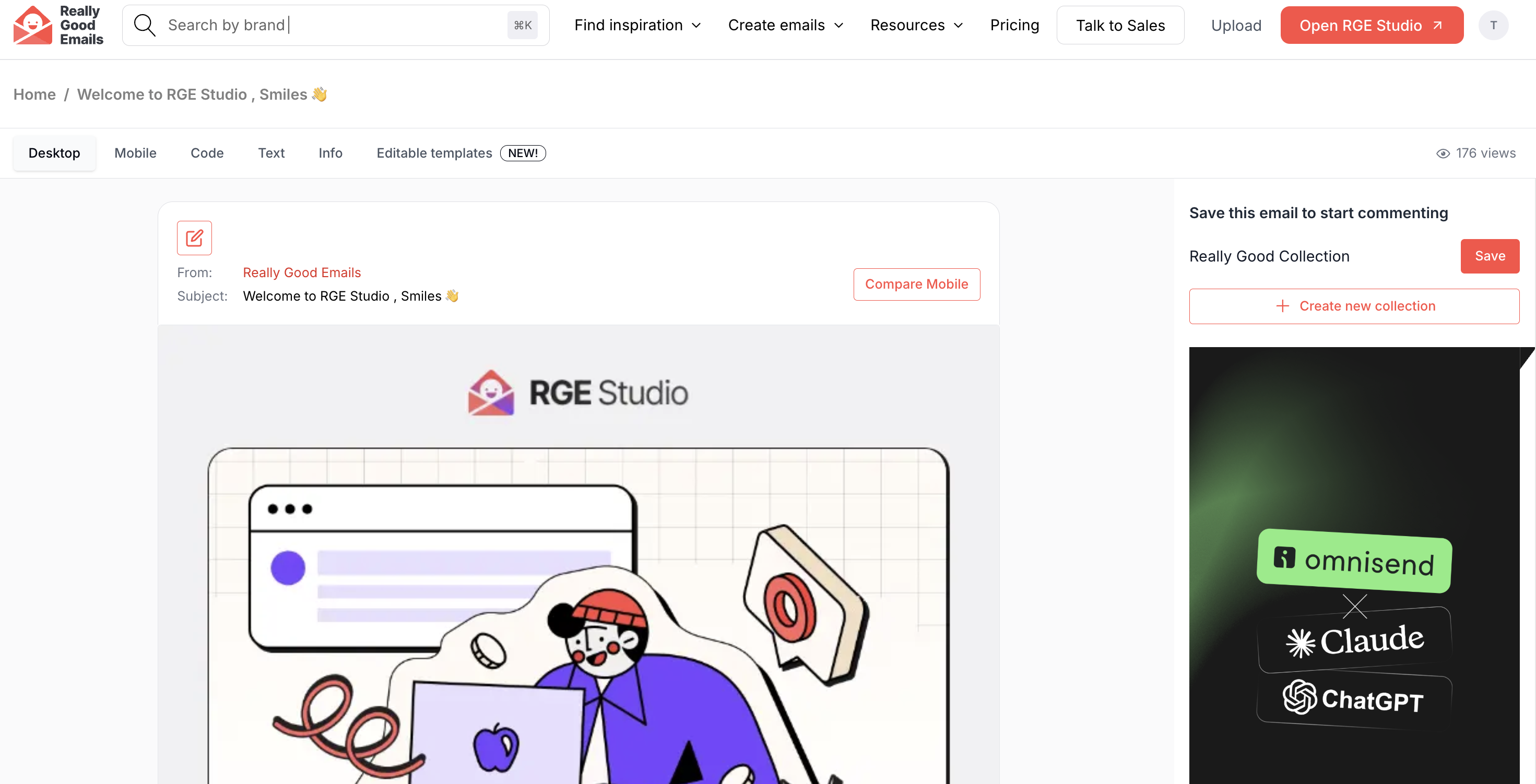Click the Welcome to RGE Studio breadcrumb
This screenshot has height=784, width=1536.
point(202,94)
